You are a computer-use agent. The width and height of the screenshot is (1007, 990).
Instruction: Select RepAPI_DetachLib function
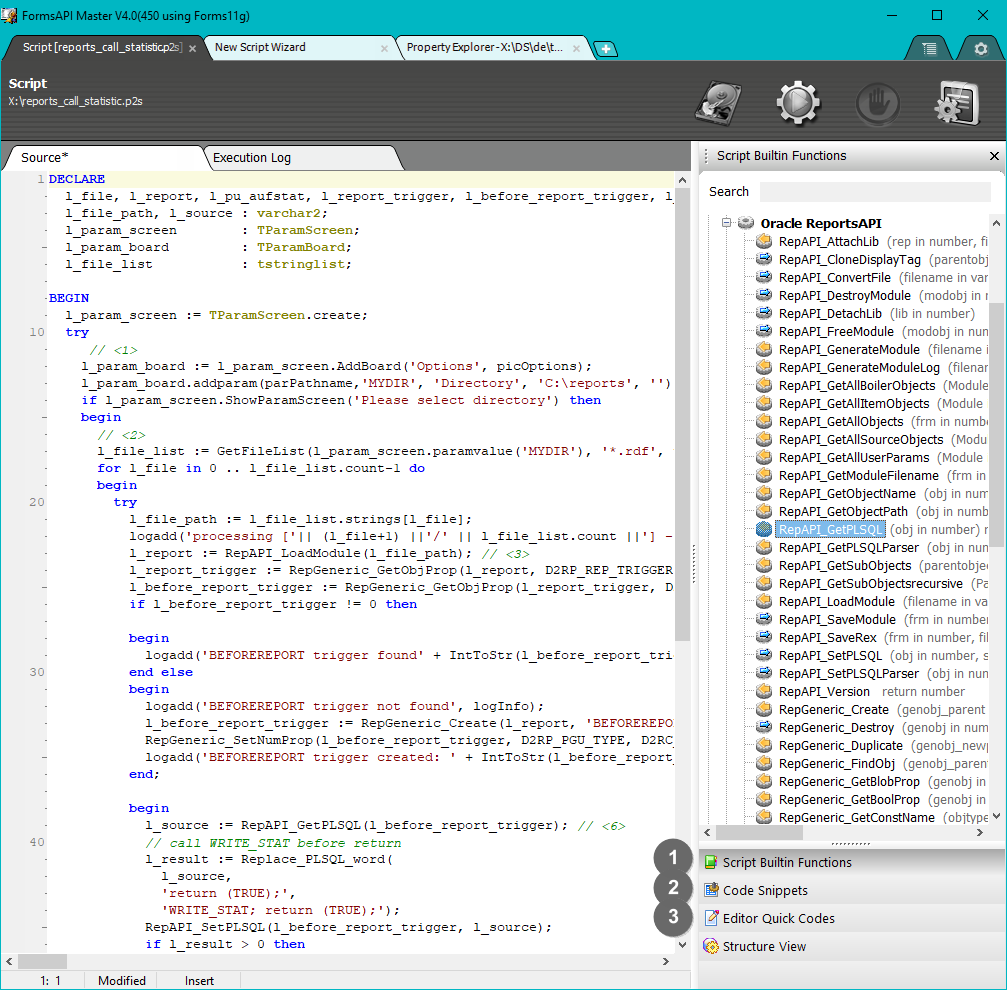tap(830, 314)
